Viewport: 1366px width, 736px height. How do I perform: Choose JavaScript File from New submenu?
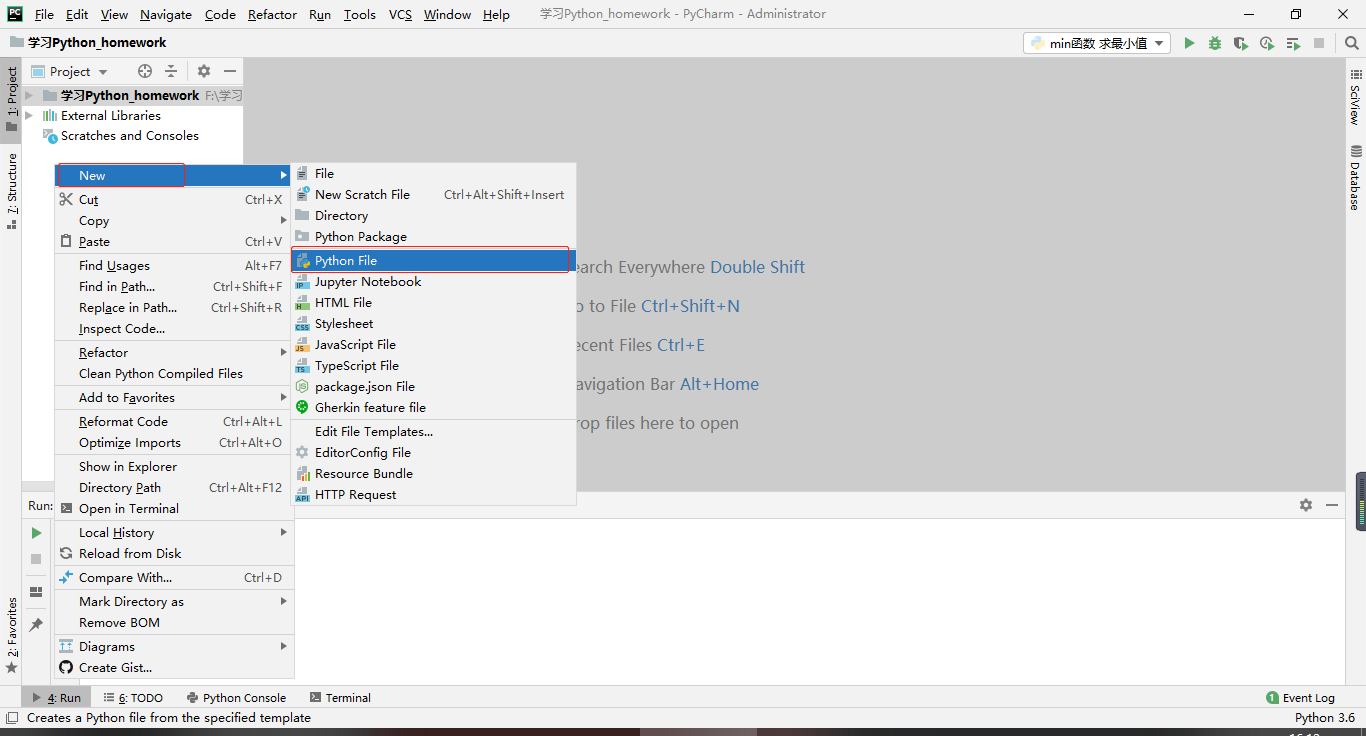[433, 345]
